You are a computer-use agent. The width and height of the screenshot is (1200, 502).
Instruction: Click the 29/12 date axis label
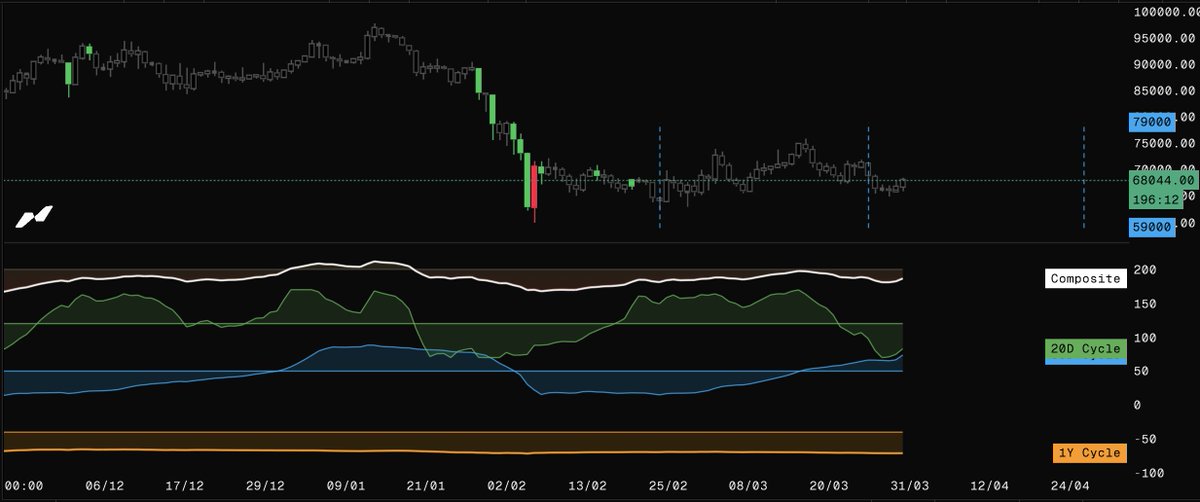pyautogui.click(x=265, y=485)
